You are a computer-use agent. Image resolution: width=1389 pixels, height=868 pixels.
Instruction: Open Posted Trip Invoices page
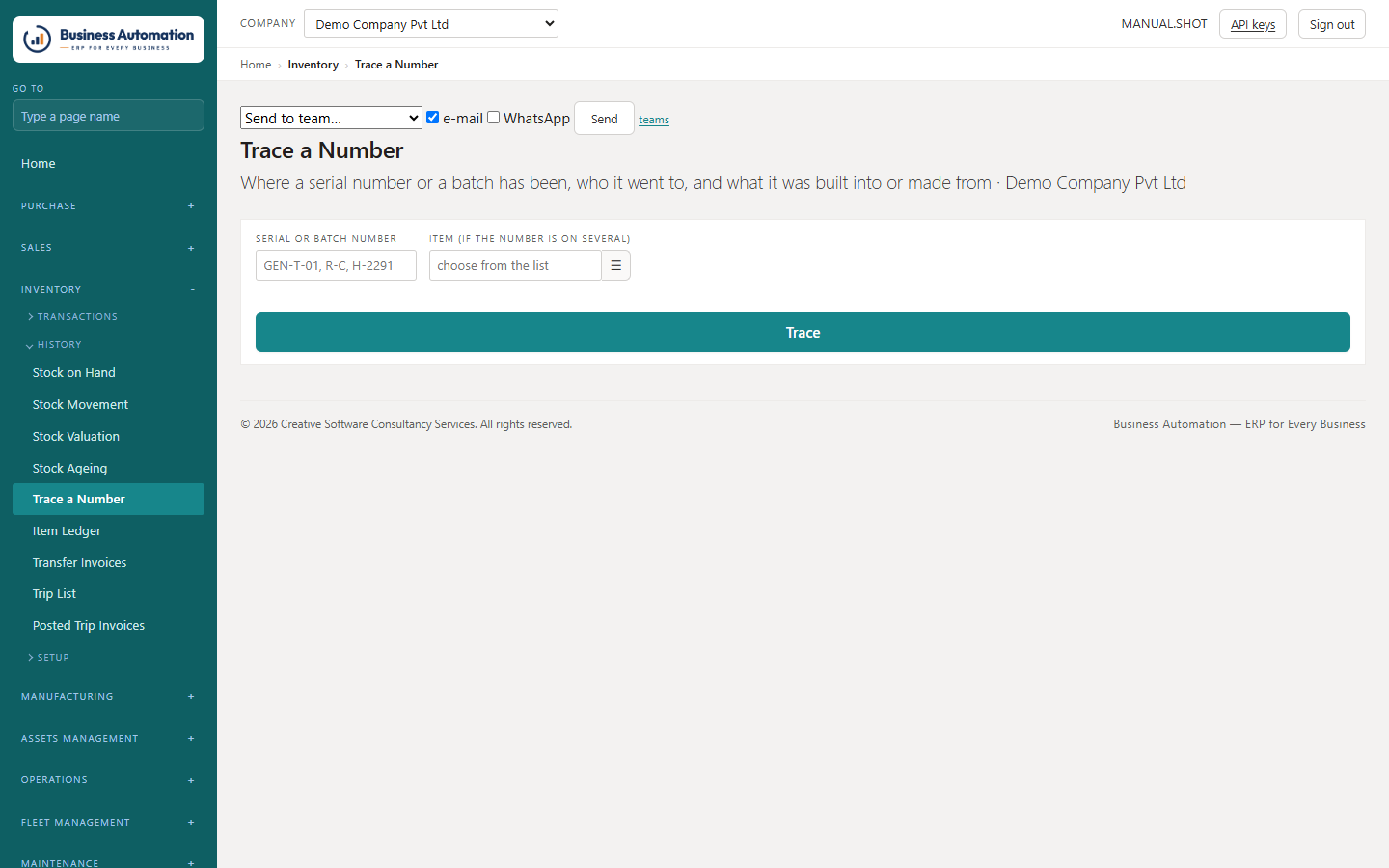pos(108,625)
